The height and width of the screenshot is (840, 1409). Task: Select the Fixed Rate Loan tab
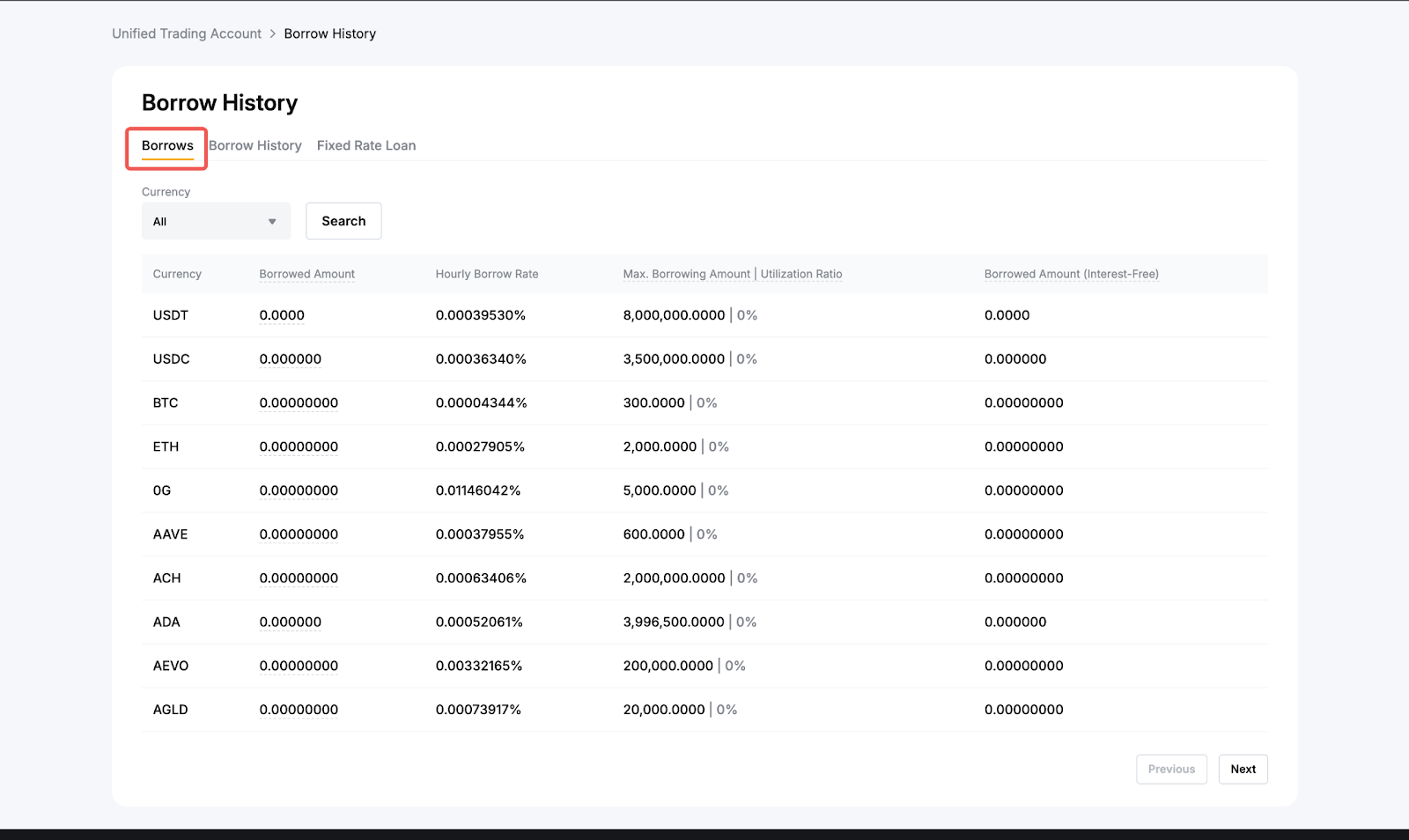(366, 146)
